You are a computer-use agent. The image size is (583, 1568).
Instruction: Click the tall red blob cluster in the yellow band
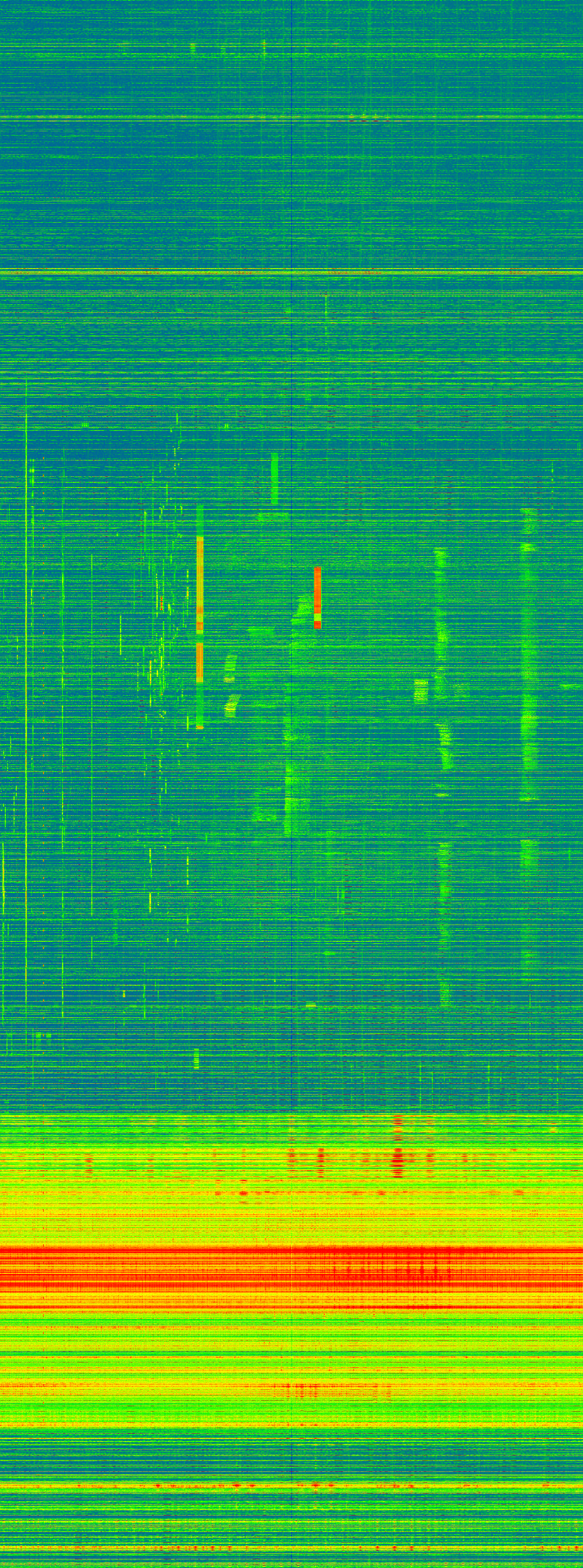click(x=398, y=1144)
